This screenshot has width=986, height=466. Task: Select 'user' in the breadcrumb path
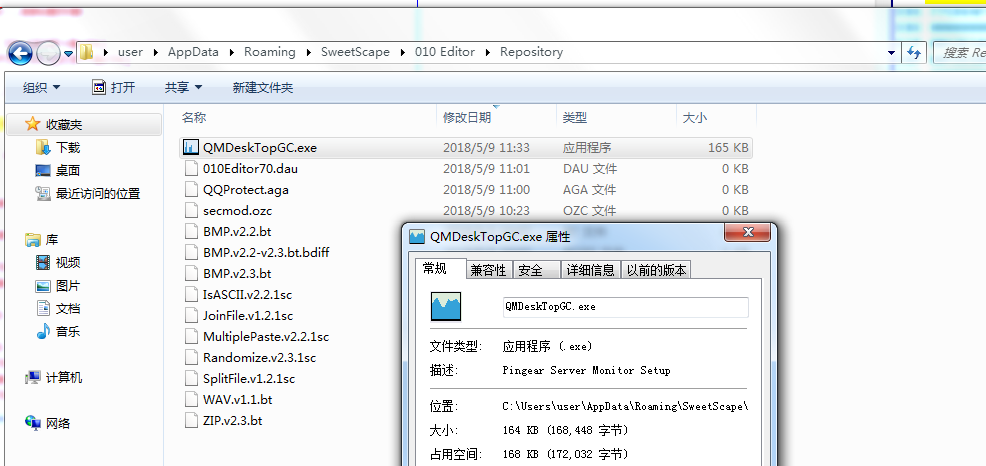[130, 52]
